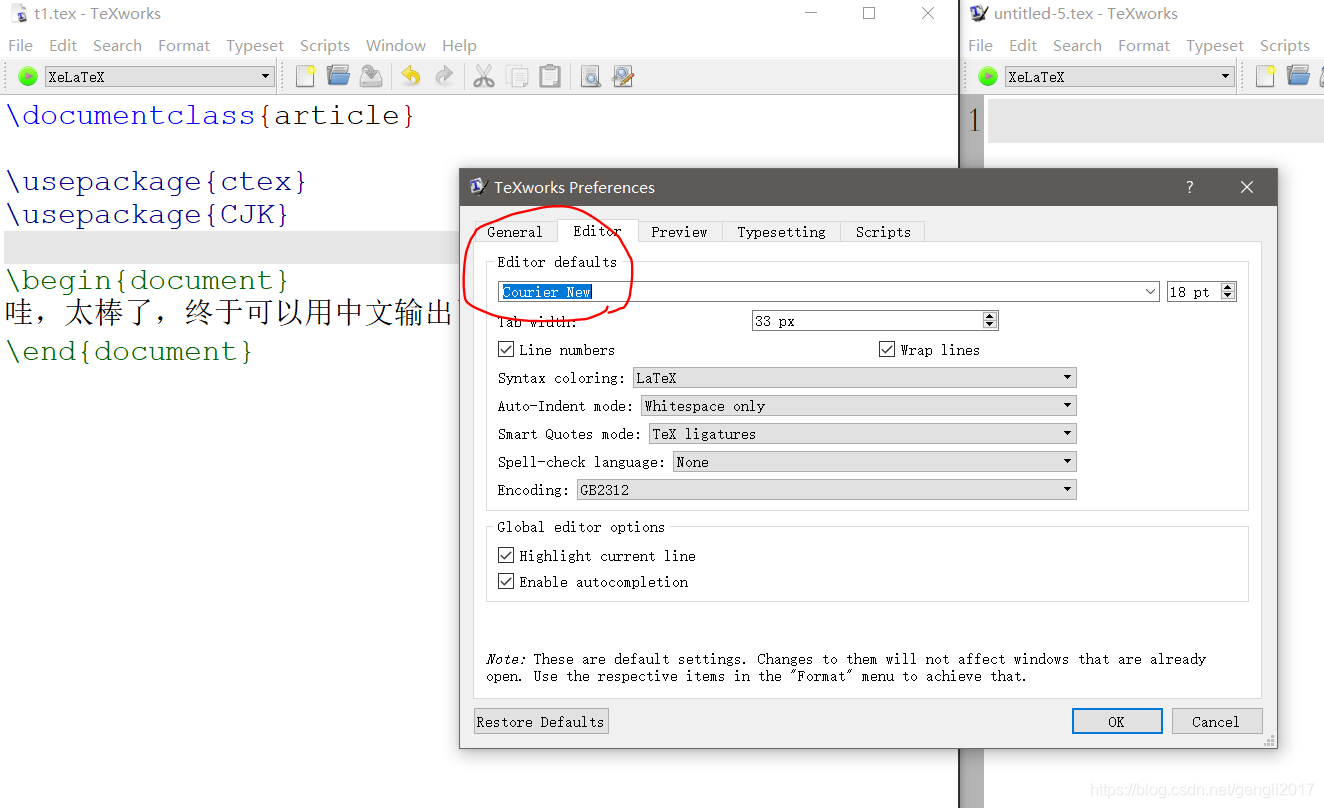
Task: Click the Paste clipboard icon in t1.tex toolbar
Action: (x=550, y=76)
